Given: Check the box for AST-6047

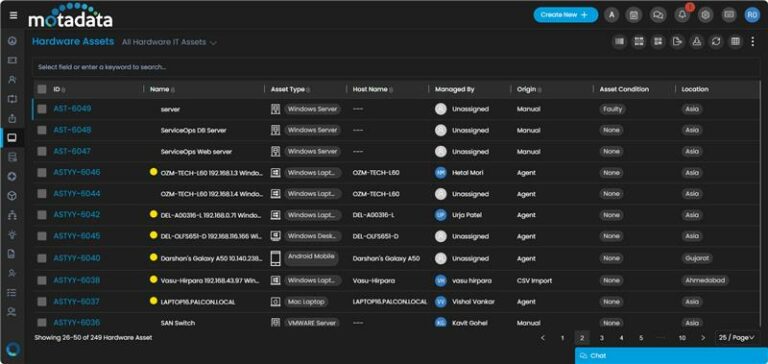Looking at the screenshot, I should pyautogui.click(x=42, y=151).
